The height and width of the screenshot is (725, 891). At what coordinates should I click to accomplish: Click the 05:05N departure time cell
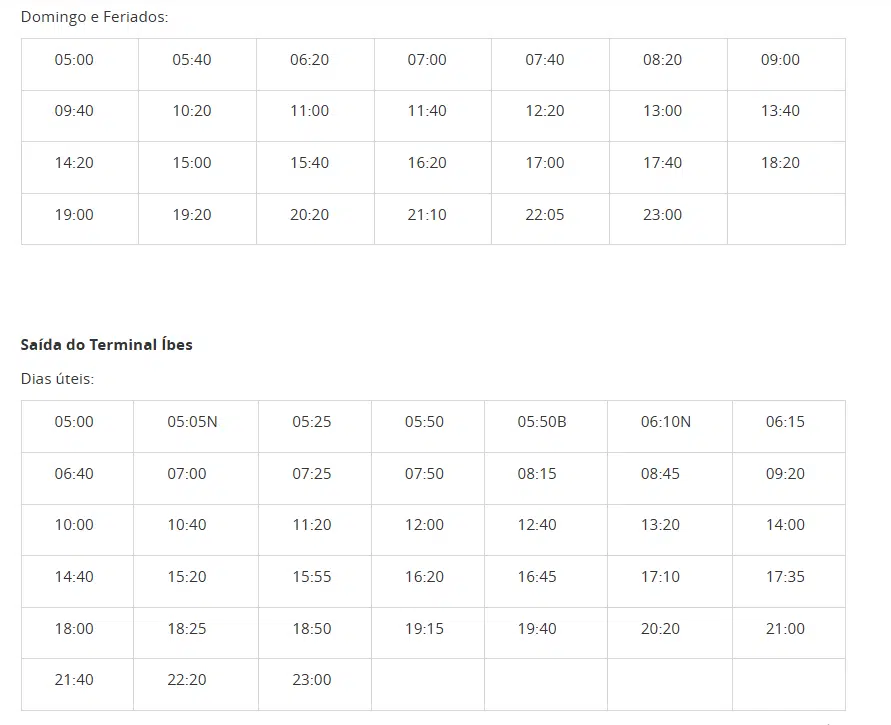(192, 422)
